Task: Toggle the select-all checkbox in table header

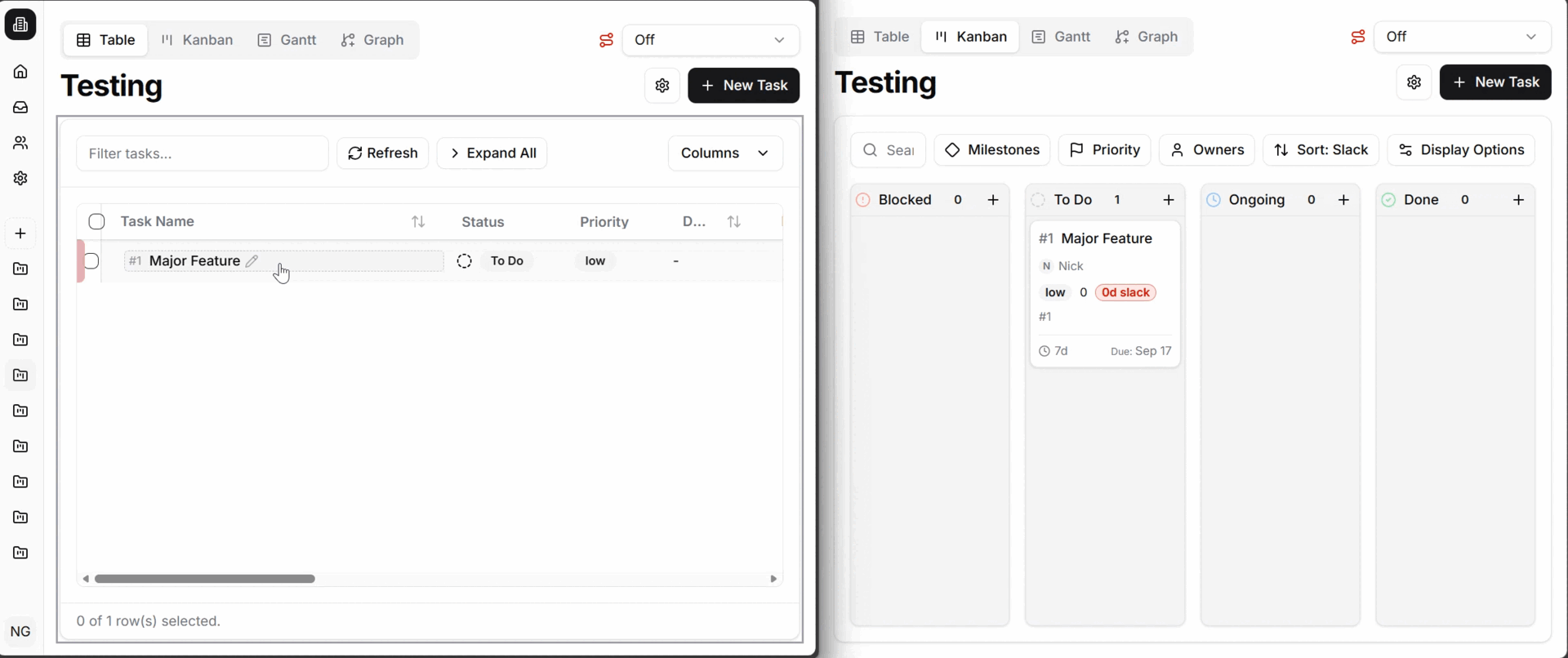Action: tap(97, 222)
